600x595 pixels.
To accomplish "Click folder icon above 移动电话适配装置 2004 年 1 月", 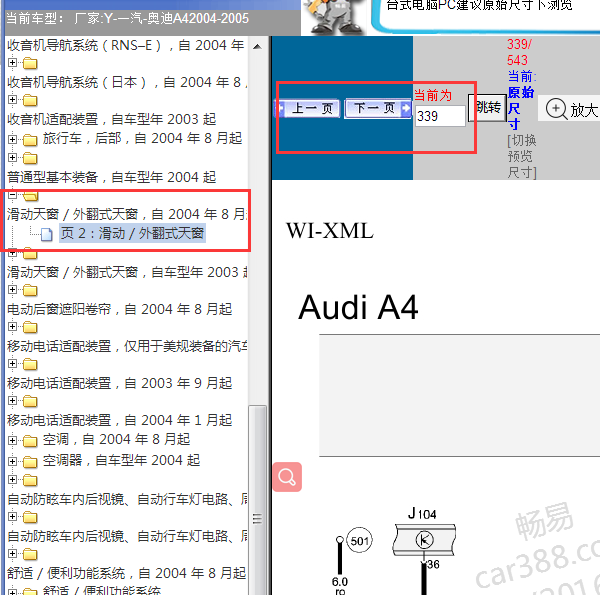I will coord(30,401).
